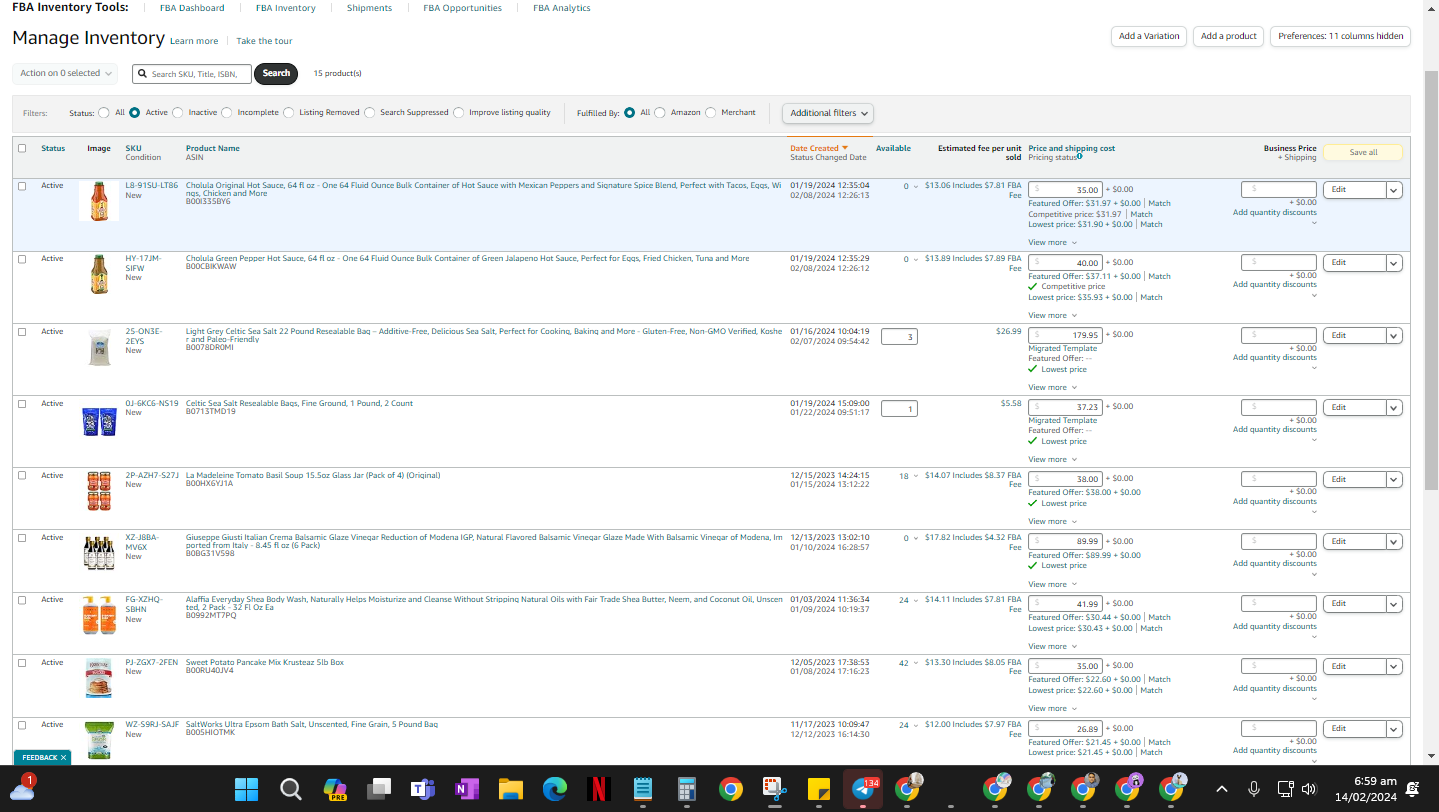1439x812 pixels.
Task: Click the Add a Variation button
Action: coord(1149,36)
